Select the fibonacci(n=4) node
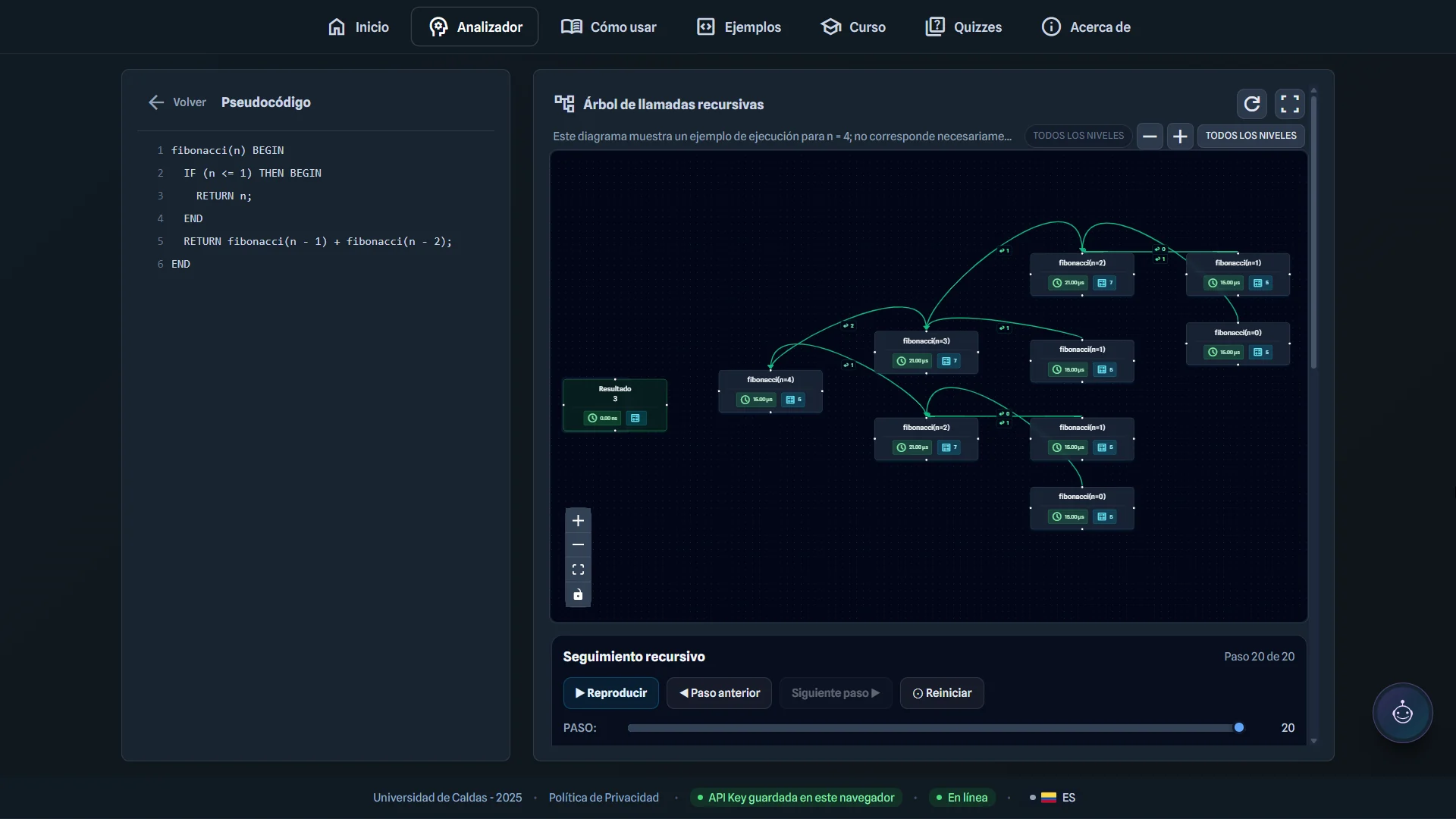Viewport: 1456px width, 819px height. [x=770, y=391]
